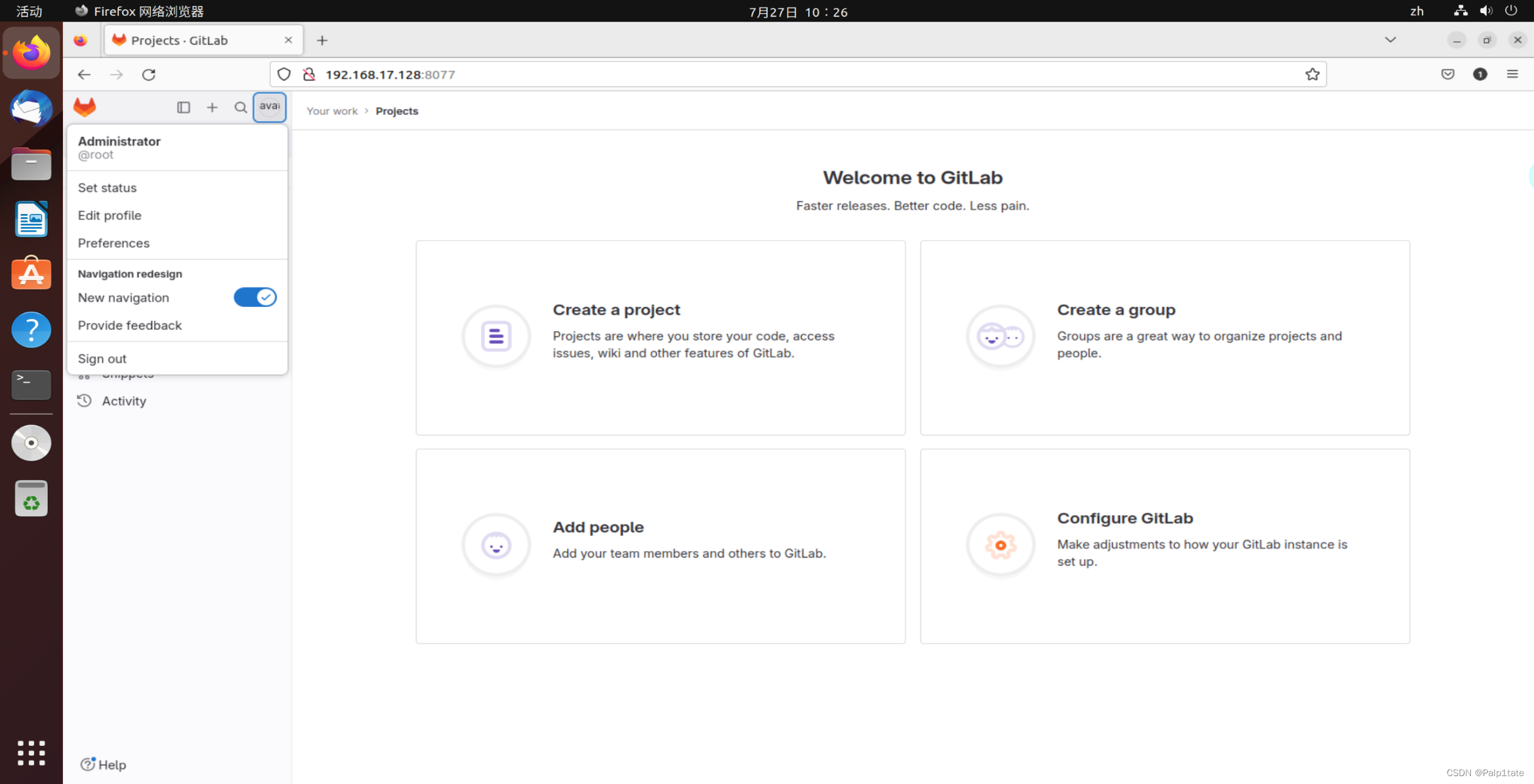Select Edit profile menu entry
This screenshot has width=1534, height=784.
point(177,215)
